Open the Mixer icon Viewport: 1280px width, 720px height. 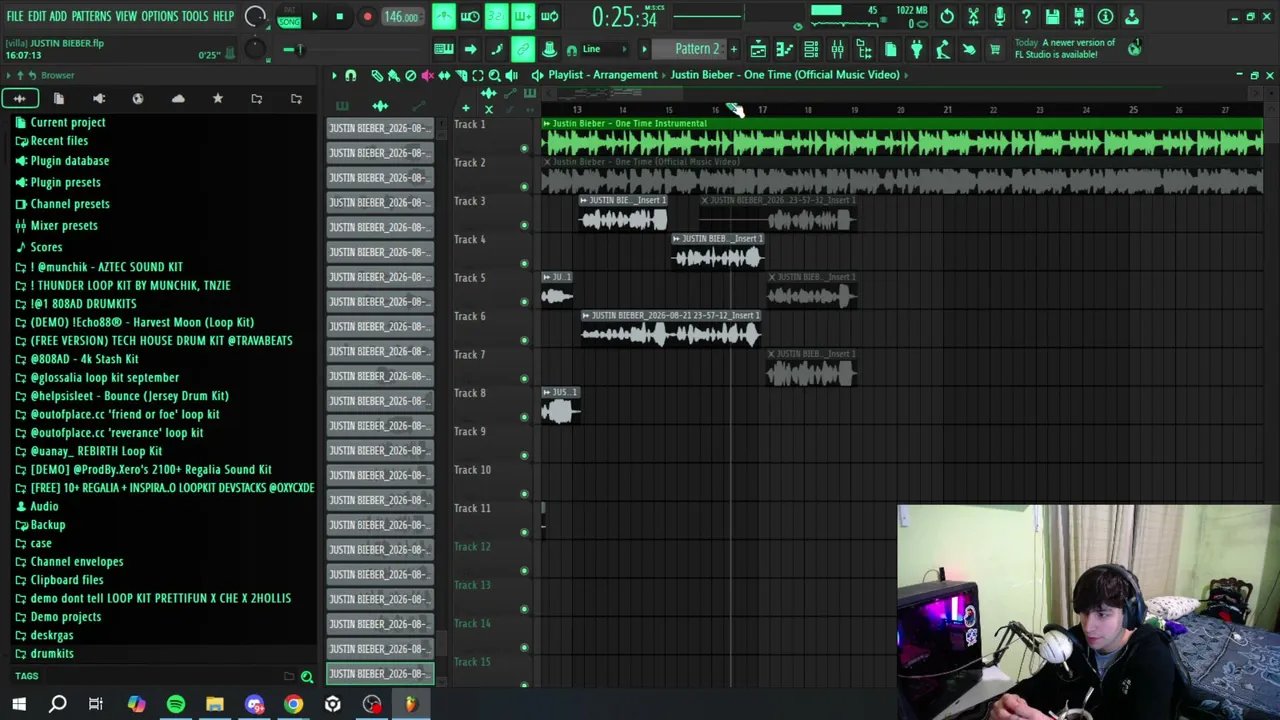(x=837, y=49)
